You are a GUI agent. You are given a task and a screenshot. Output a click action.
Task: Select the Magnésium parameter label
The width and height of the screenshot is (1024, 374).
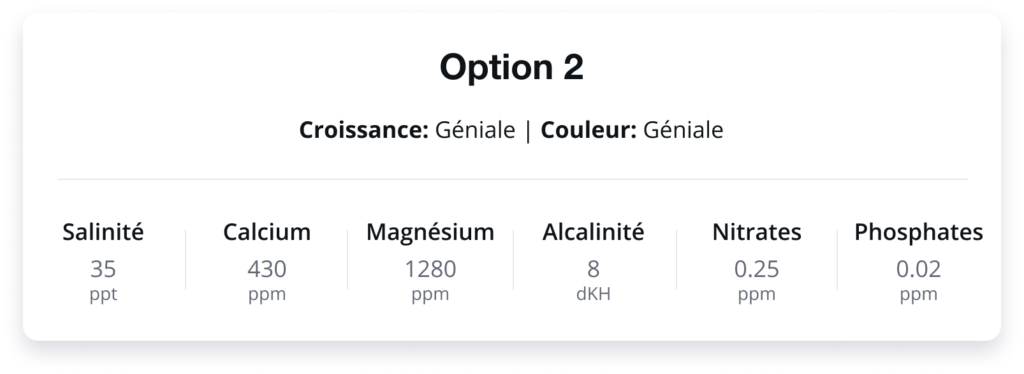tap(430, 232)
